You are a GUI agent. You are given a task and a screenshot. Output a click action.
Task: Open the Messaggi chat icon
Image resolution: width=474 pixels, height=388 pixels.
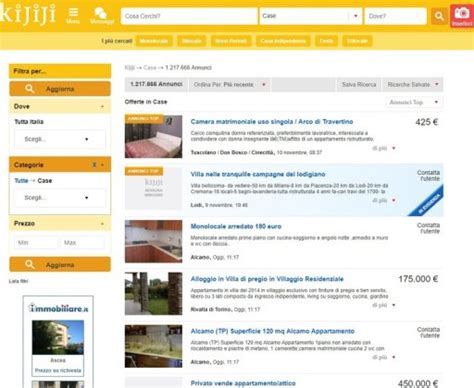(x=102, y=15)
